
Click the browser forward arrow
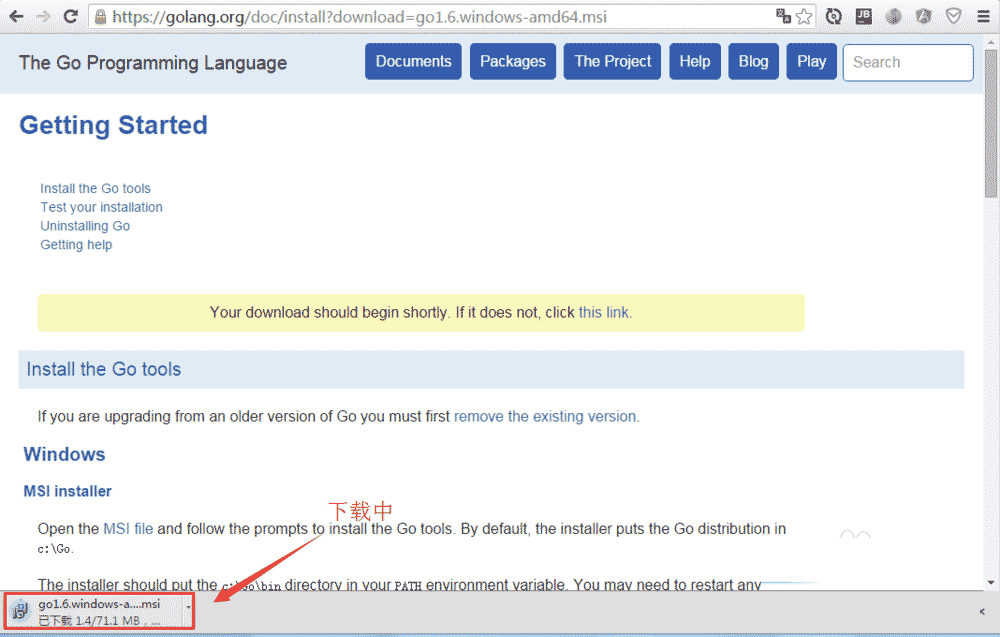(43, 17)
